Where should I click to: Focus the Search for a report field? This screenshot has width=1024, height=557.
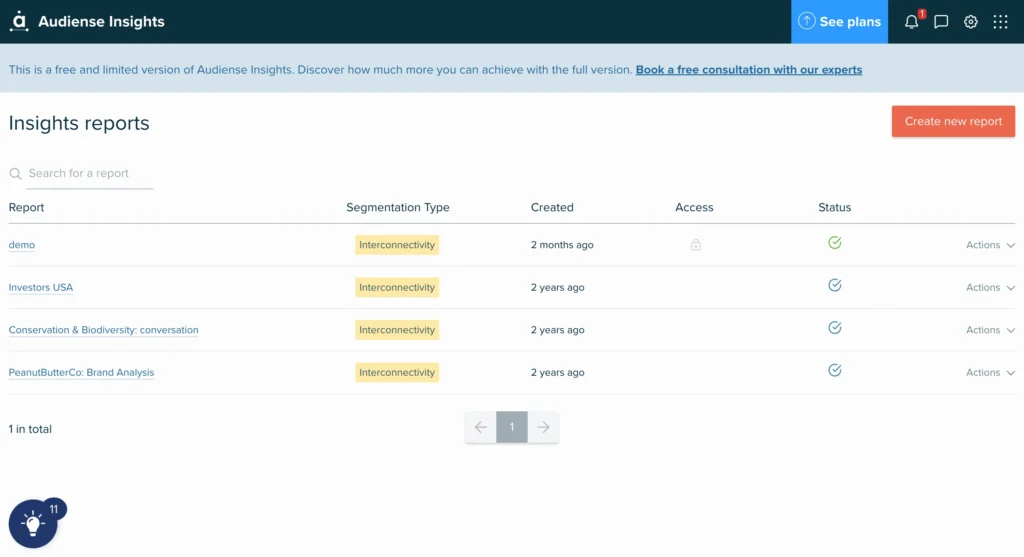pos(90,174)
